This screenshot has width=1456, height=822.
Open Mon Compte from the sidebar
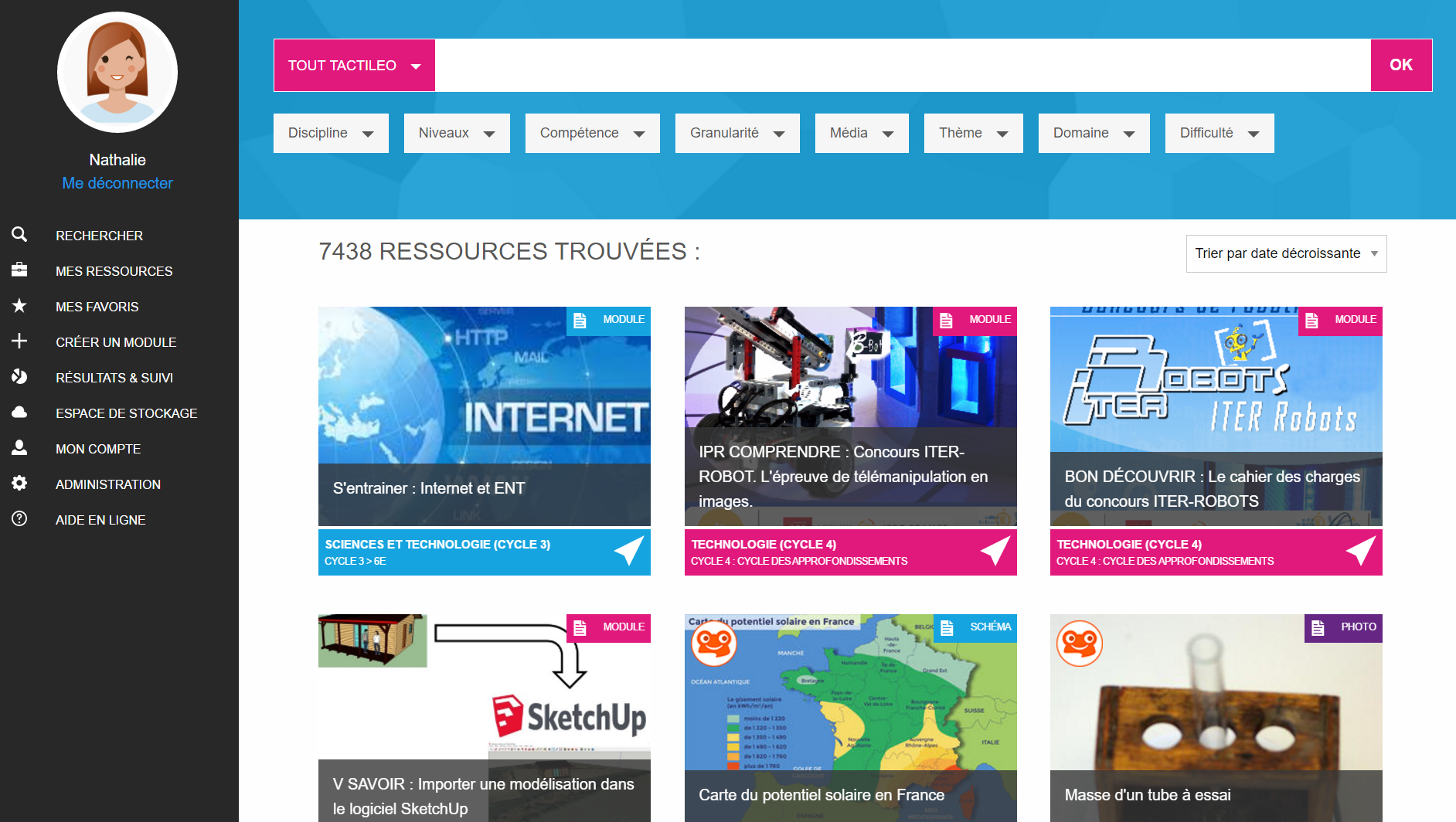[98, 449]
